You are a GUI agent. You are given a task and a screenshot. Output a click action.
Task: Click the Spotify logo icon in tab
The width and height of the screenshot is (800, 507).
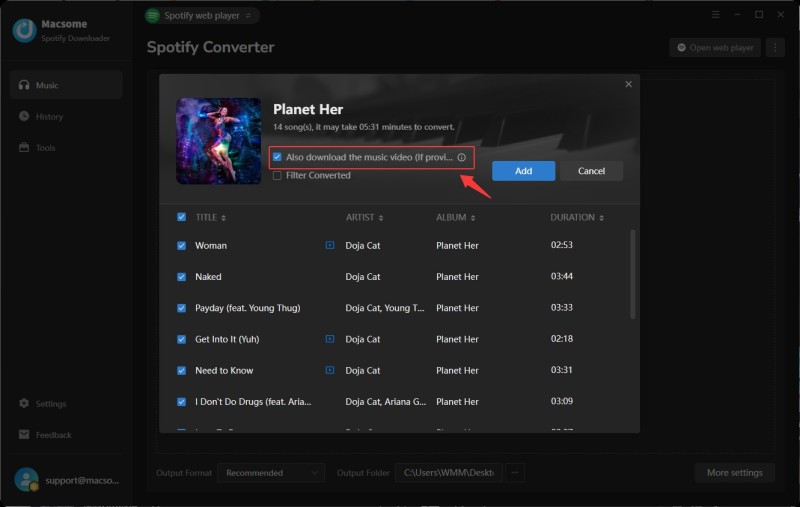pos(153,16)
